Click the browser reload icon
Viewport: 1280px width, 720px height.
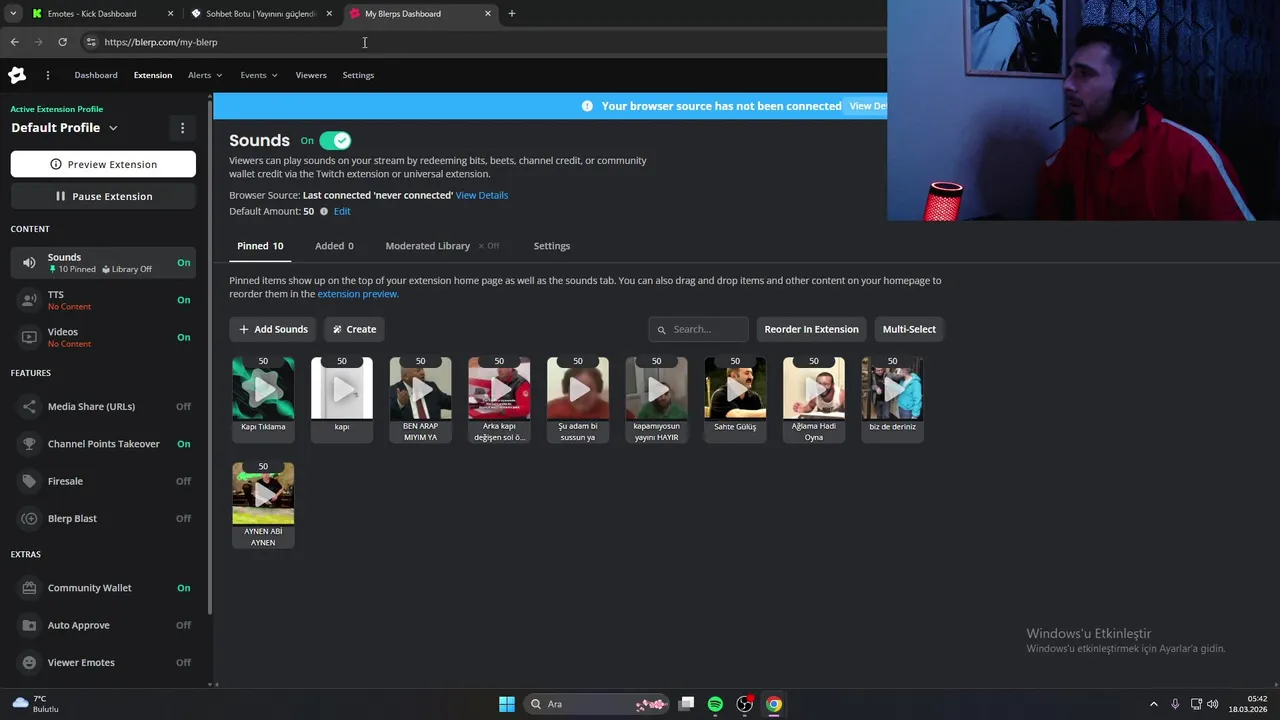coord(62,42)
